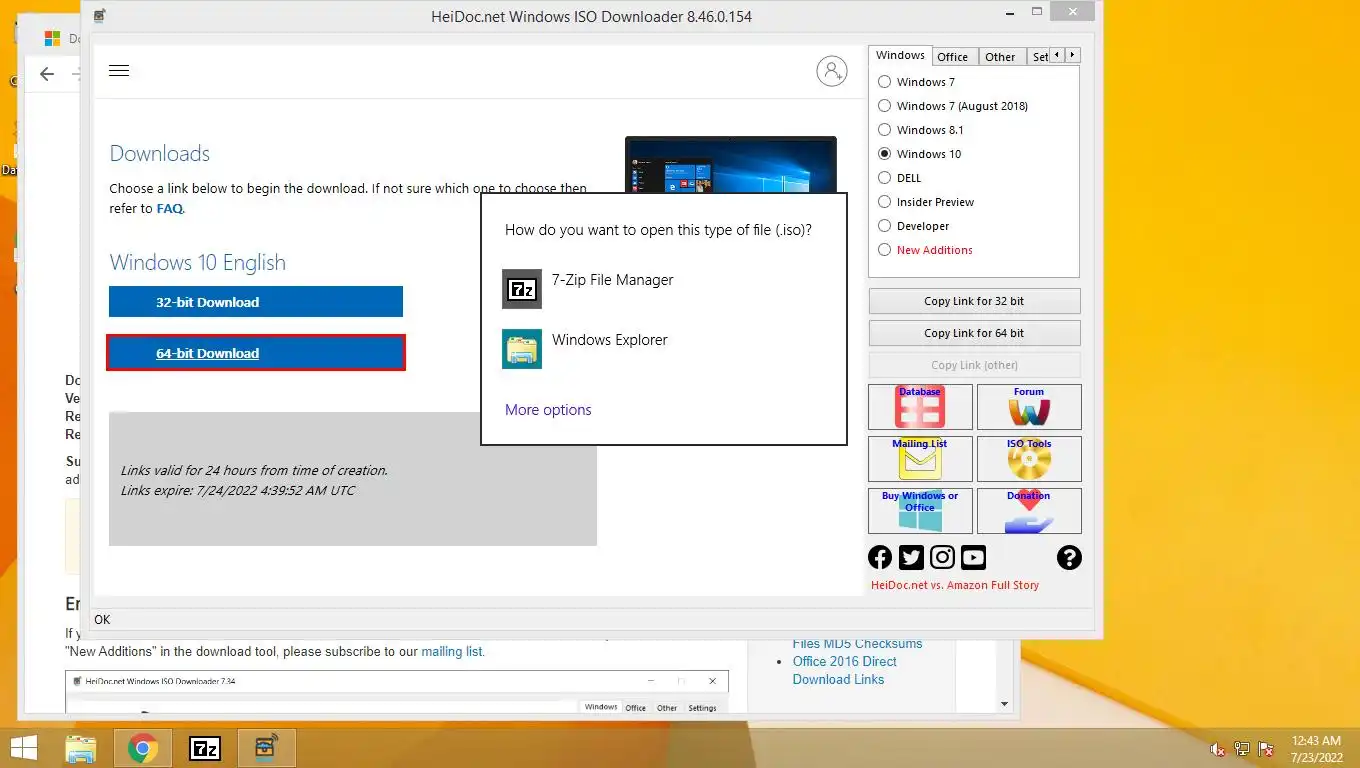Open the Forum icon tile
This screenshot has width=1360, height=768.
click(1029, 407)
